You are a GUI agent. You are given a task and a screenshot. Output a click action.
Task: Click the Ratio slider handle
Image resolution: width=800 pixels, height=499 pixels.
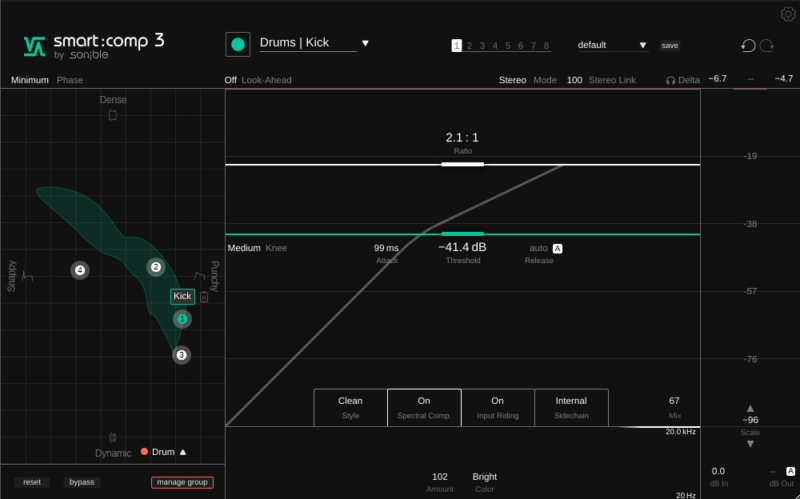click(x=462, y=163)
